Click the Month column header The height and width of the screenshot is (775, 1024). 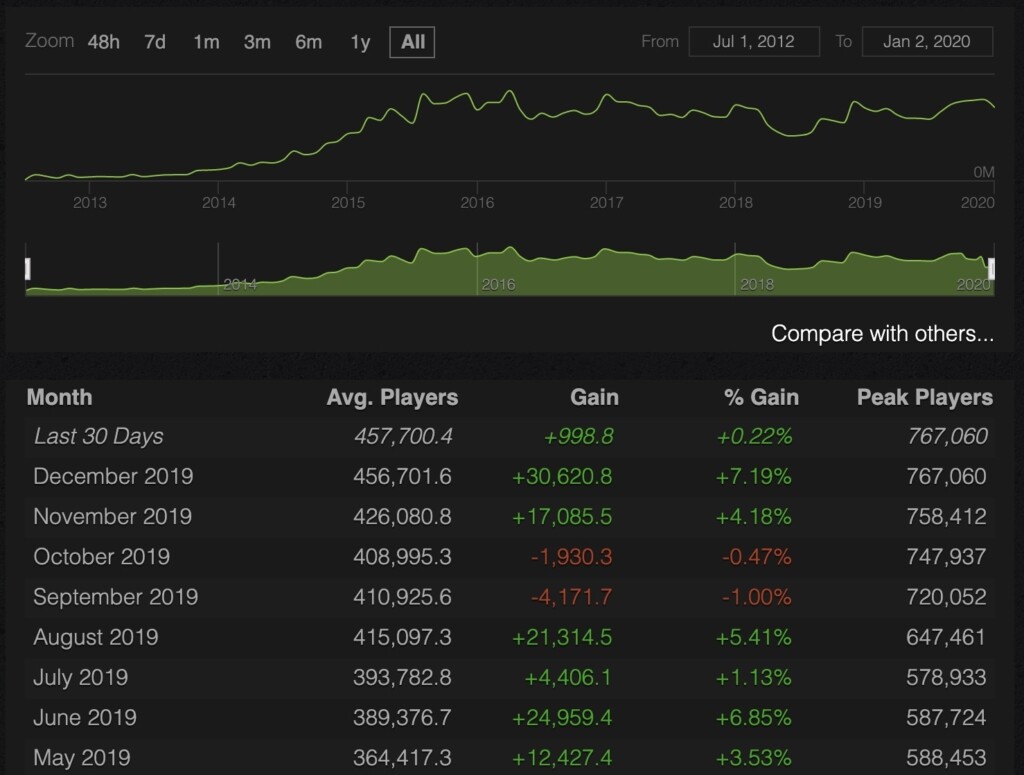click(59, 397)
